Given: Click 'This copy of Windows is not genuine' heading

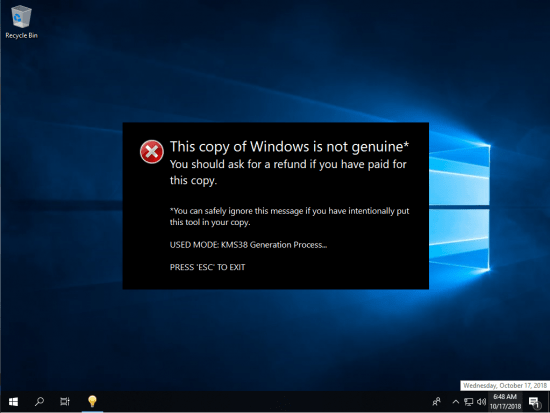Looking at the screenshot, I should 289,147.
